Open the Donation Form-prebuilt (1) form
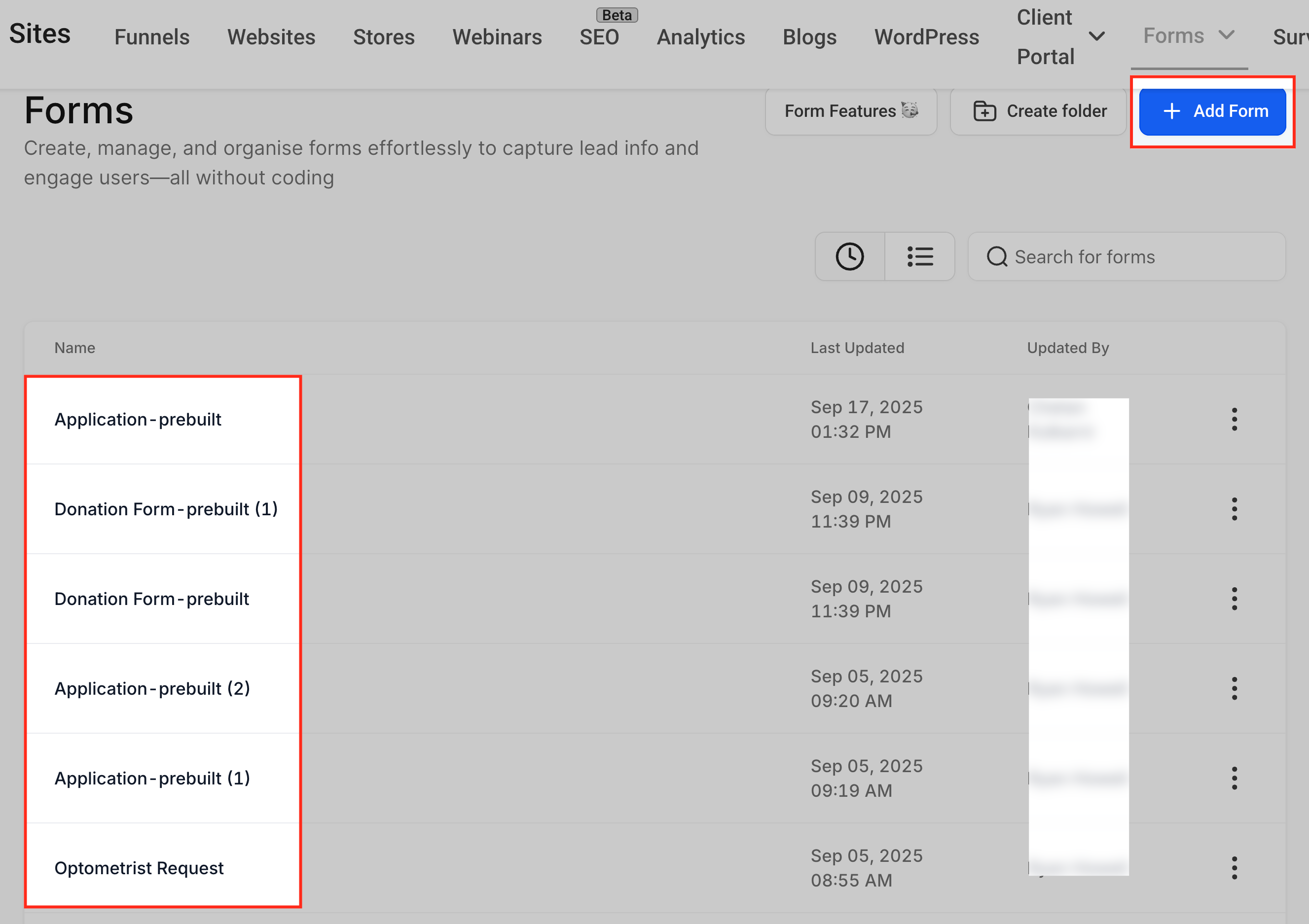 [x=166, y=509]
